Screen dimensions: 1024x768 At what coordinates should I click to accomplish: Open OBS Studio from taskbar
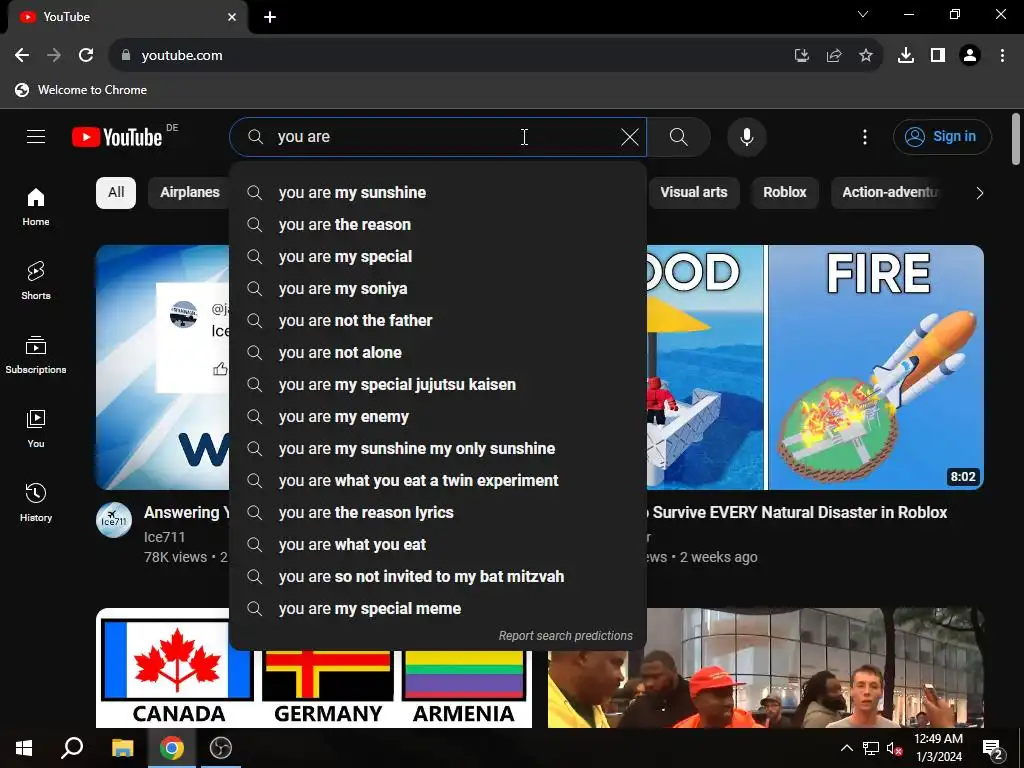coord(221,748)
